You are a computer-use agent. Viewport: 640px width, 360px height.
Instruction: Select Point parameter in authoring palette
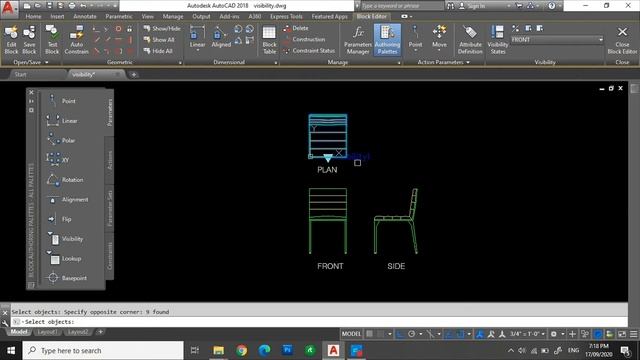point(62,100)
